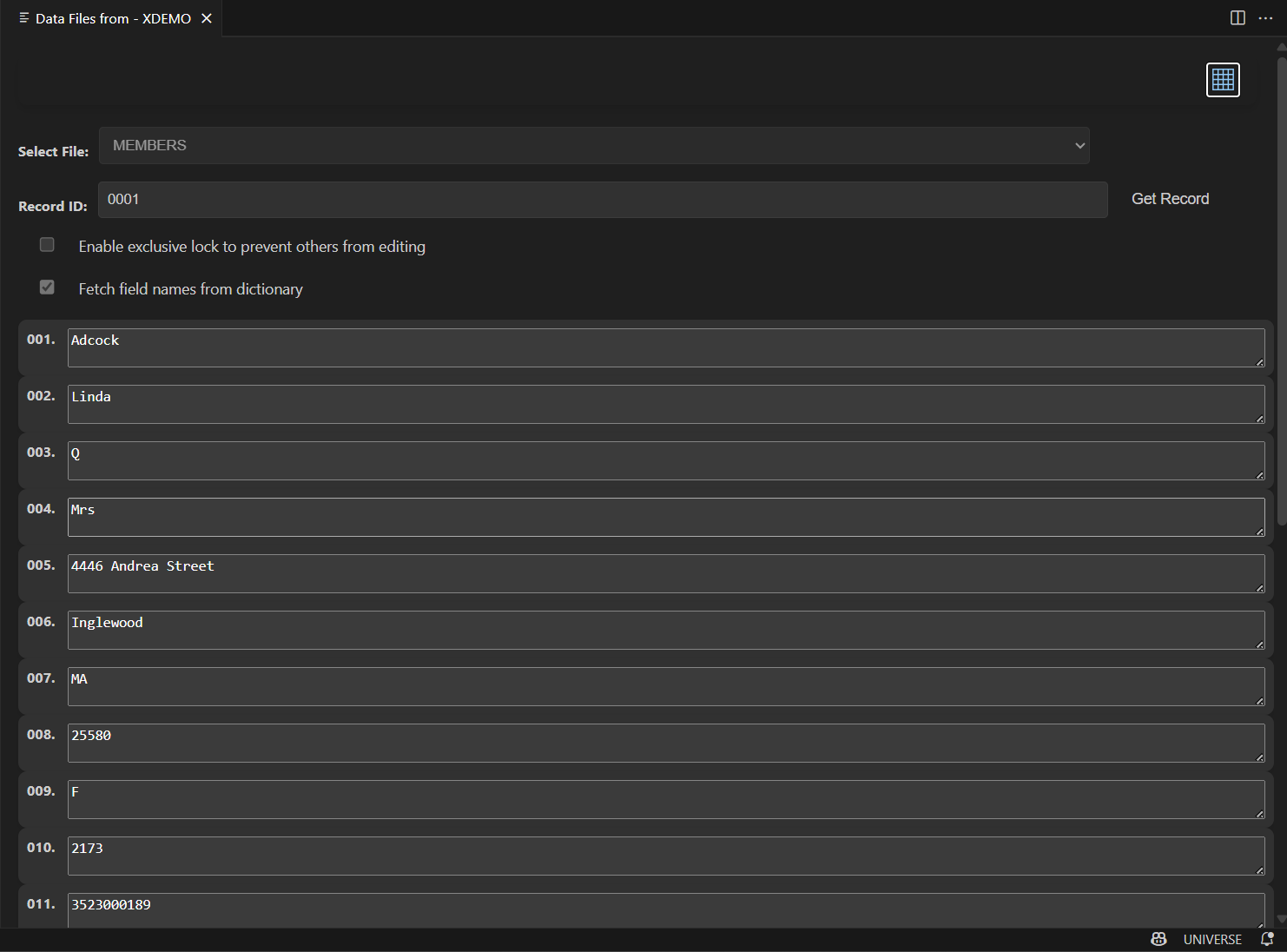The height and width of the screenshot is (952, 1287).
Task: Click resize handle of field 005 textarea
Action: [1259, 587]
